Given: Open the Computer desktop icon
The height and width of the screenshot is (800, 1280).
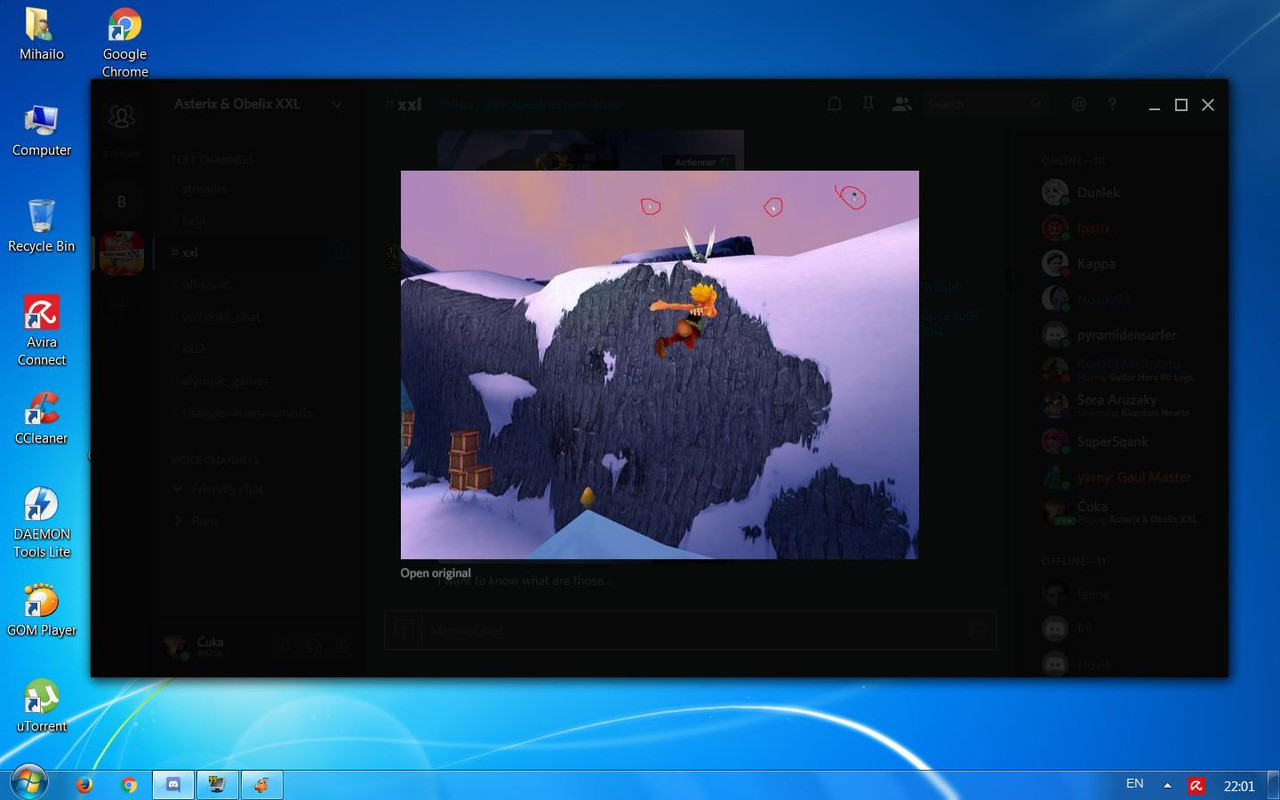Looking at the screenshot, I should pyautogui.click(x=42, y=130).
